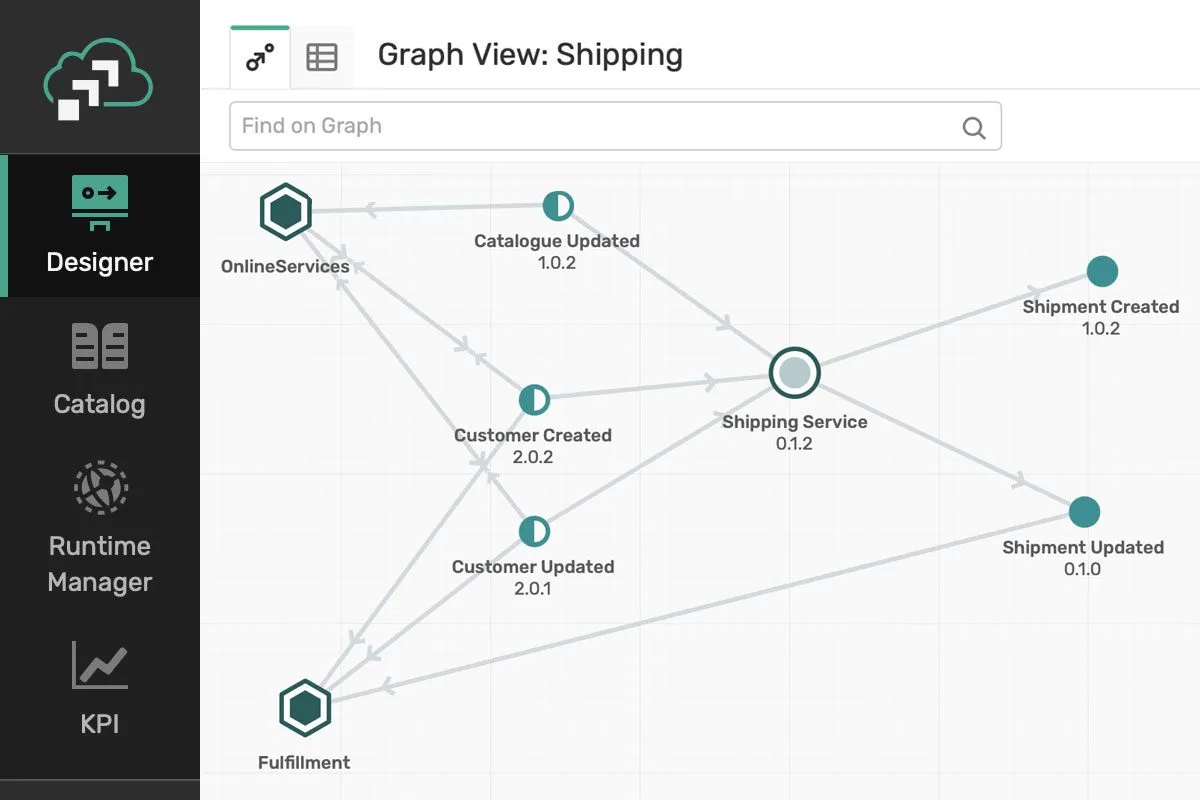Image resolution: width=1200 pixels, height=800 pixels.
Task: Select the Catalogue Updated event node
Action: click(558, 207)
